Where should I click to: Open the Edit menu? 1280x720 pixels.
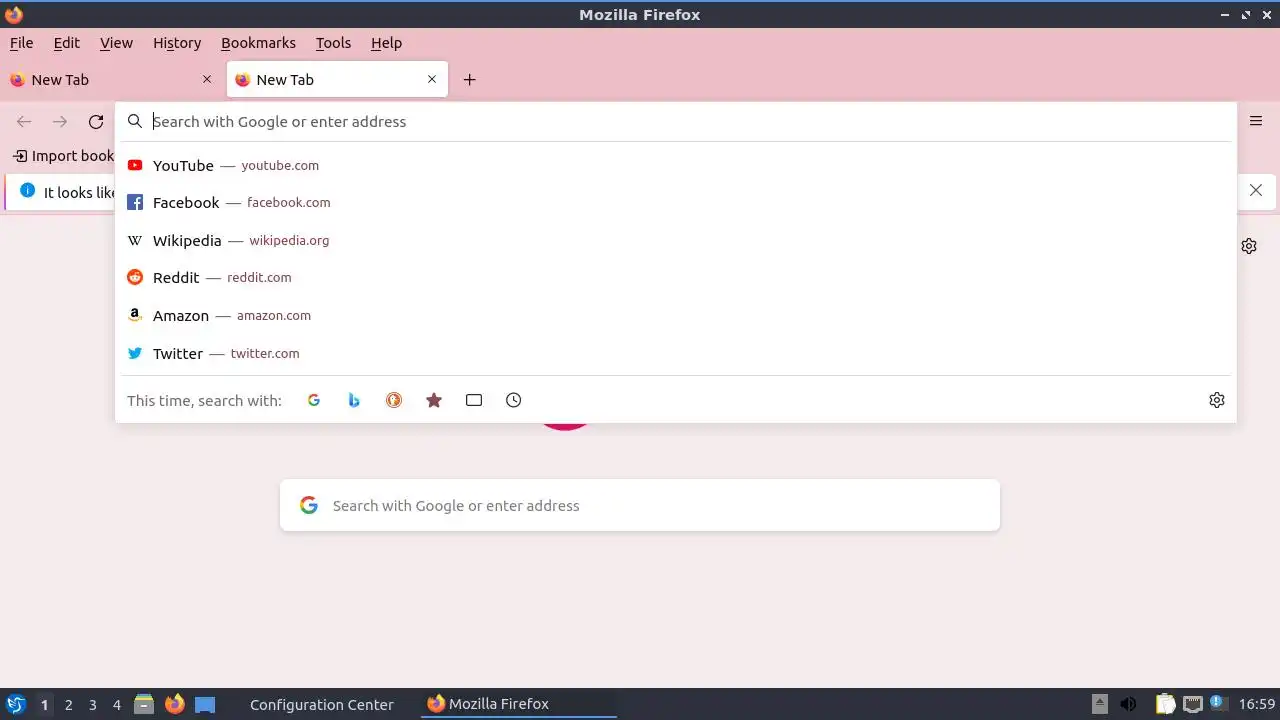pos(67,43)
